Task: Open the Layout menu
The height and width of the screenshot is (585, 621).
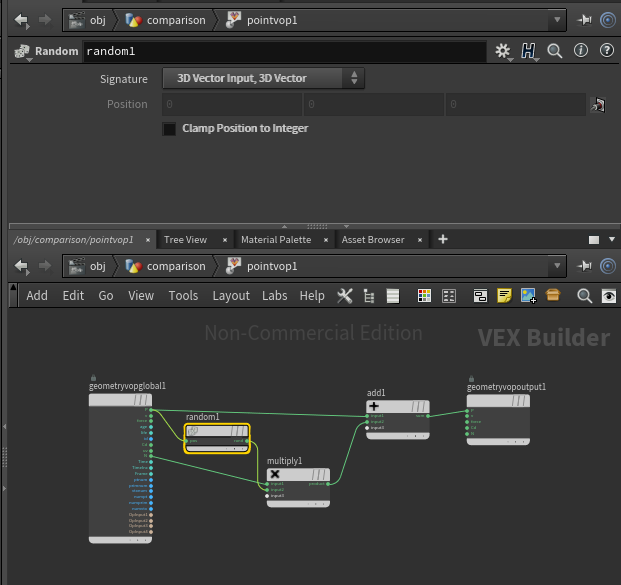Action: [x=231, y=296]
